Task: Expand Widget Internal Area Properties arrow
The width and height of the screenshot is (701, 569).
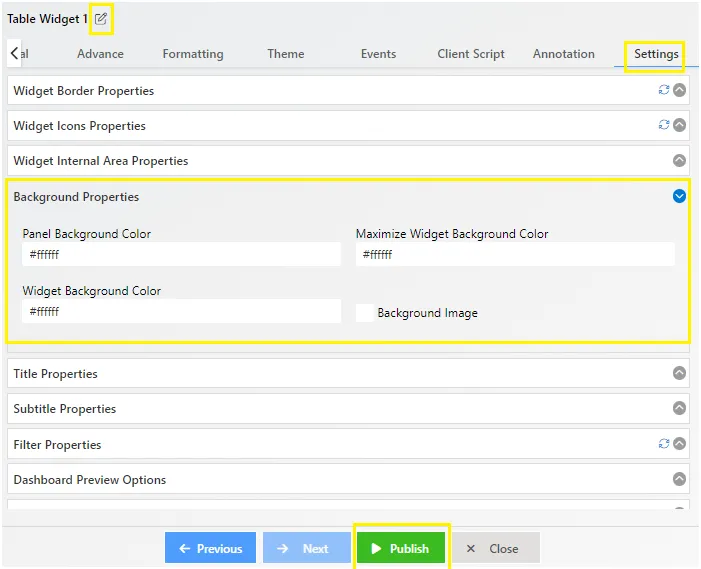Action: point(679,160)
